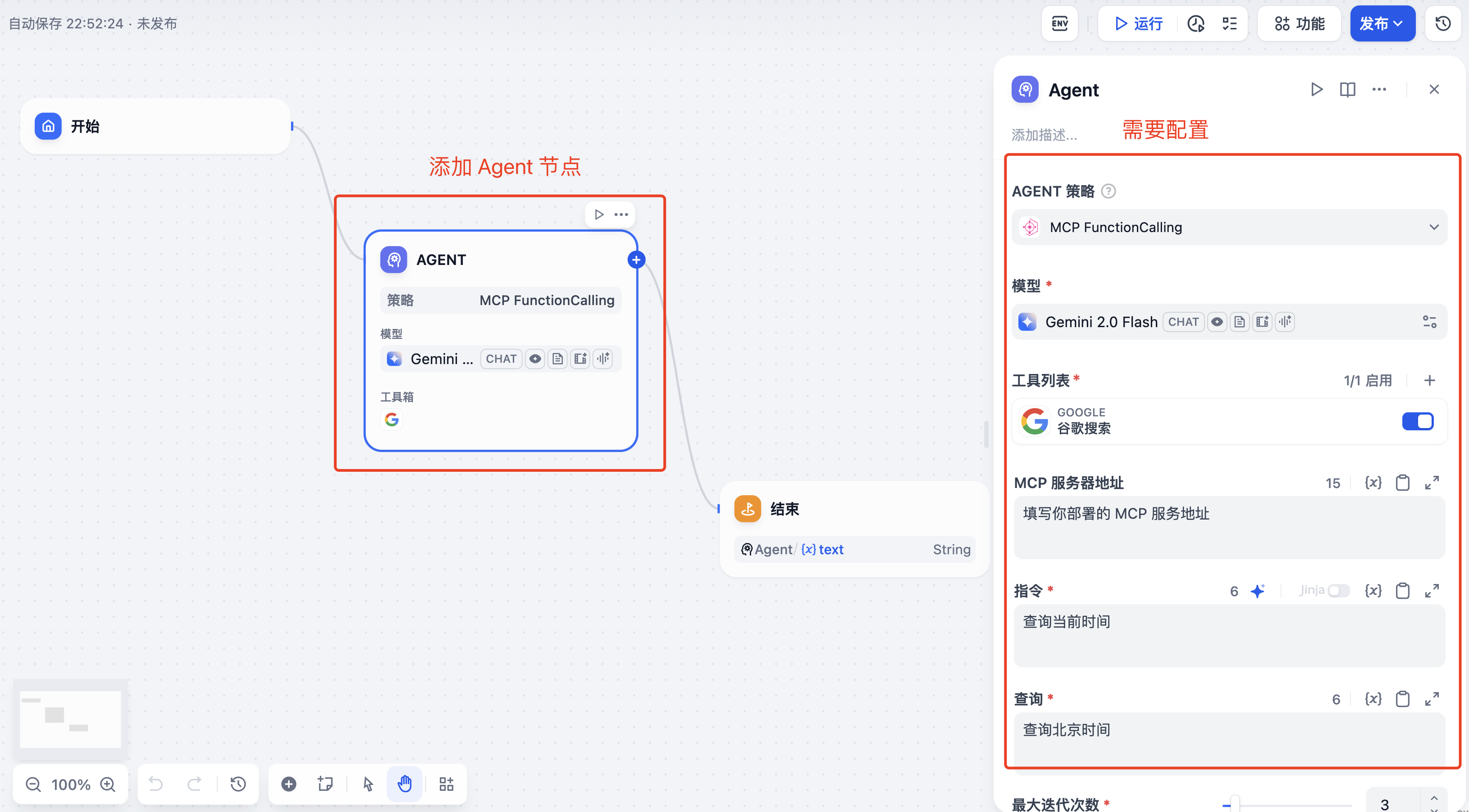Select the pointer mode tool
Screen dimensions: 1469x812
(x=368, y=784)
